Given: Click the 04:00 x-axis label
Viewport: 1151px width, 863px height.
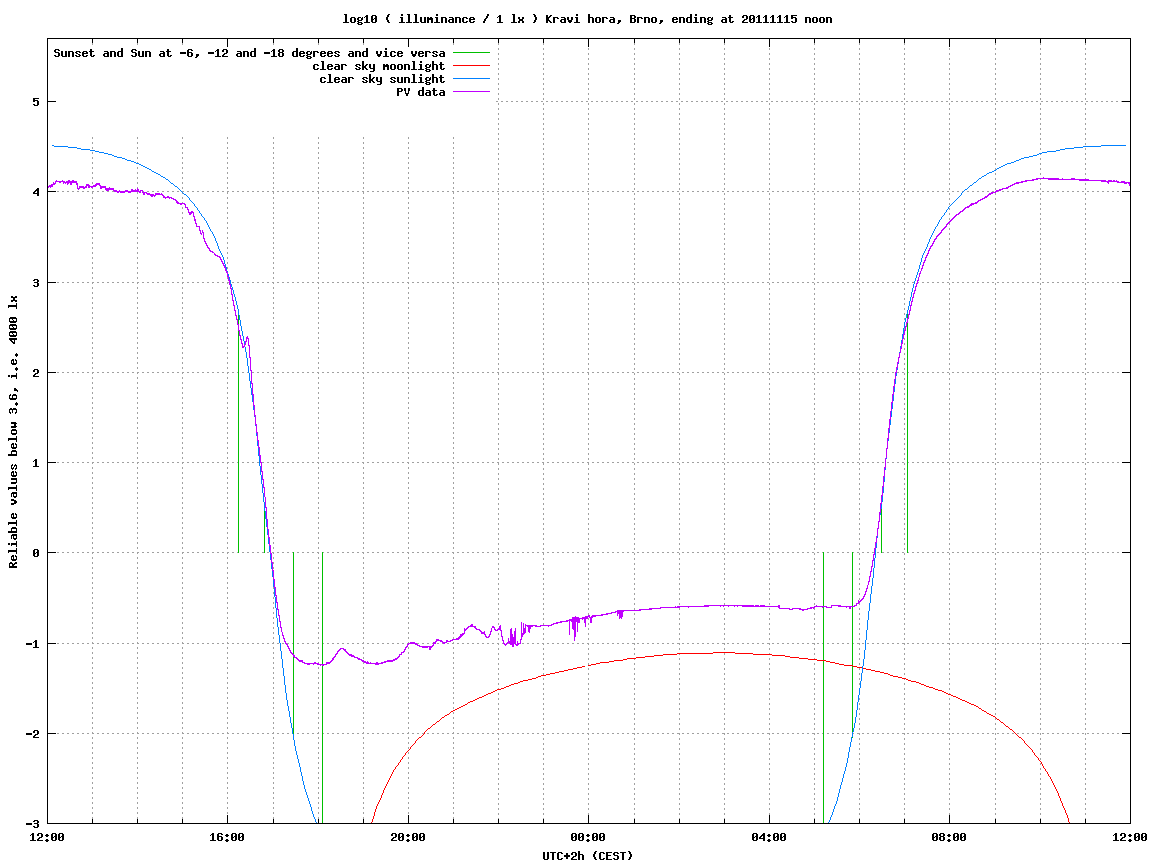Looking at the screenshot, I should (769, 837).
